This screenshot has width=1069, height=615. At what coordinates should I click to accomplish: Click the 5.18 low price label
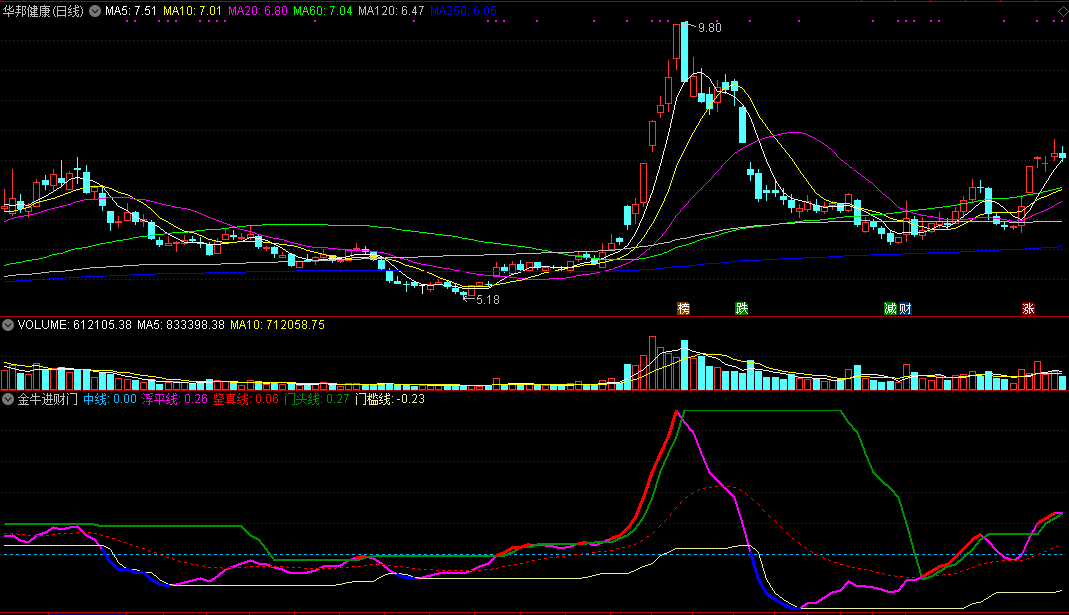click(487, 299)
